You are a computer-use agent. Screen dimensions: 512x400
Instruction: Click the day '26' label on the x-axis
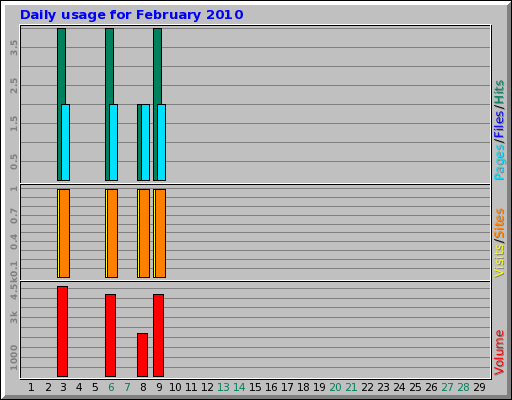click(431, 387)
